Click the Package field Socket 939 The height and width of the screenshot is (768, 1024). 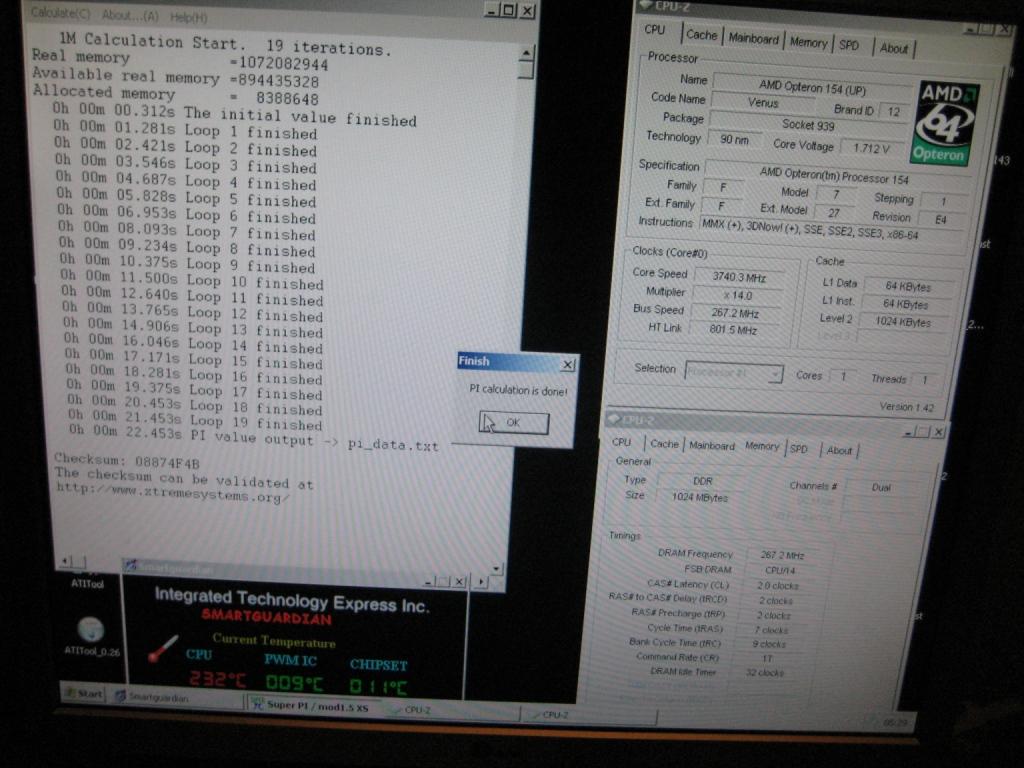[x=807, y=124]
